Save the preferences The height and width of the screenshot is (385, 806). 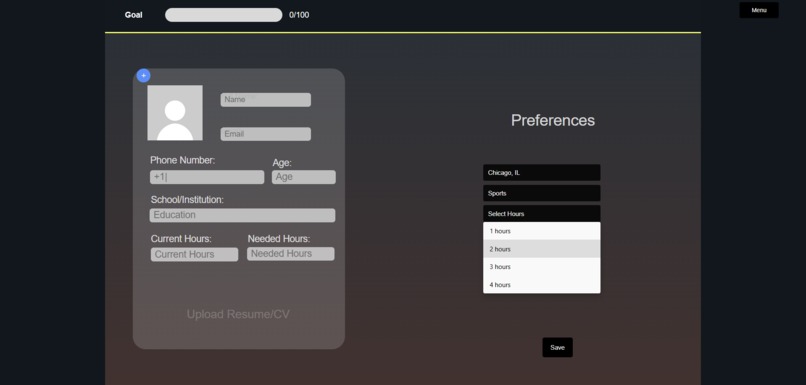tap(557, 347)
